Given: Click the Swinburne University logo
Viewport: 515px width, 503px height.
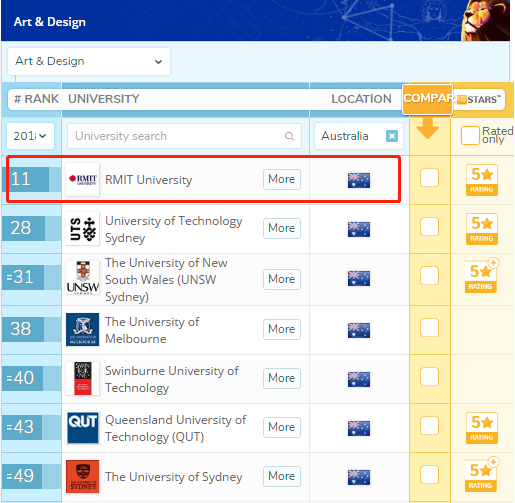Looking at the screenshot, I should pos(83,378).
